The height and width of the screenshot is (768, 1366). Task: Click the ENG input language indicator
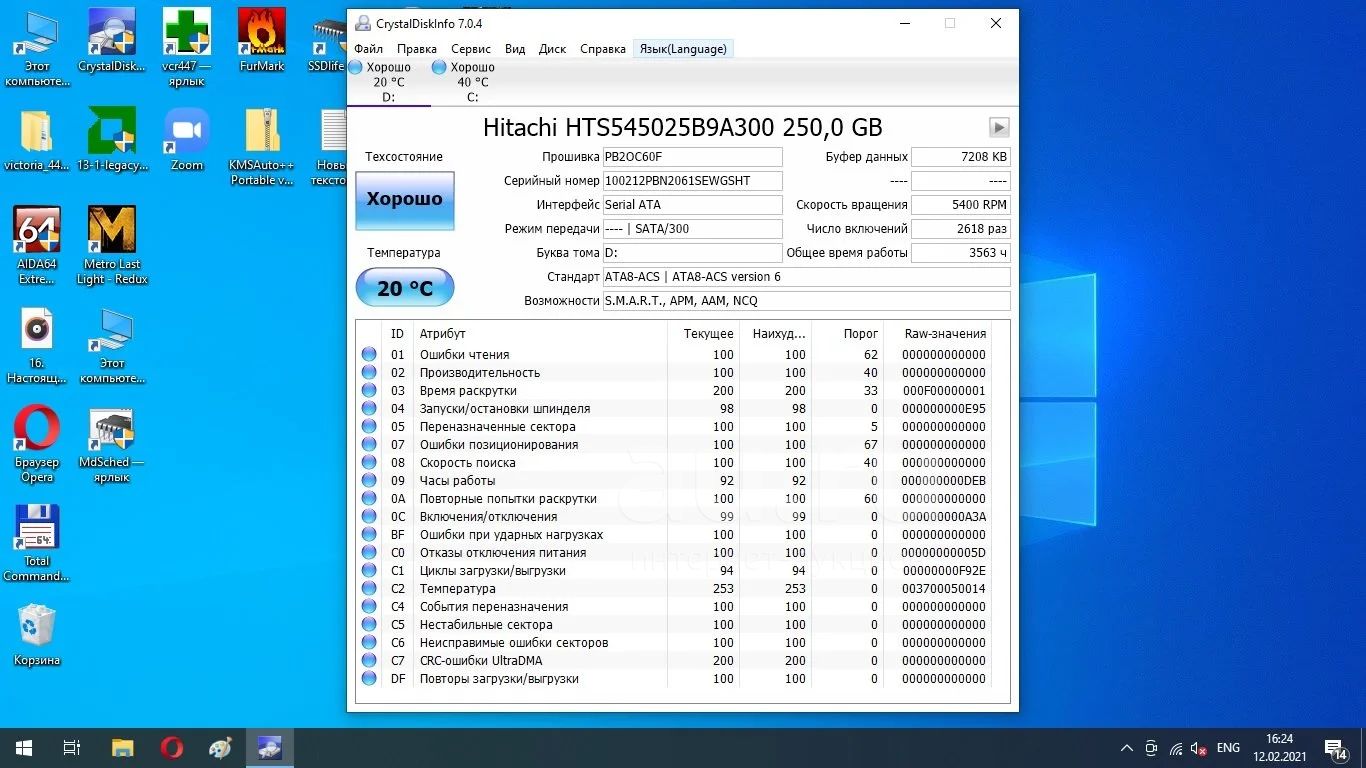pyautogui.click(x=1228, y=748)
